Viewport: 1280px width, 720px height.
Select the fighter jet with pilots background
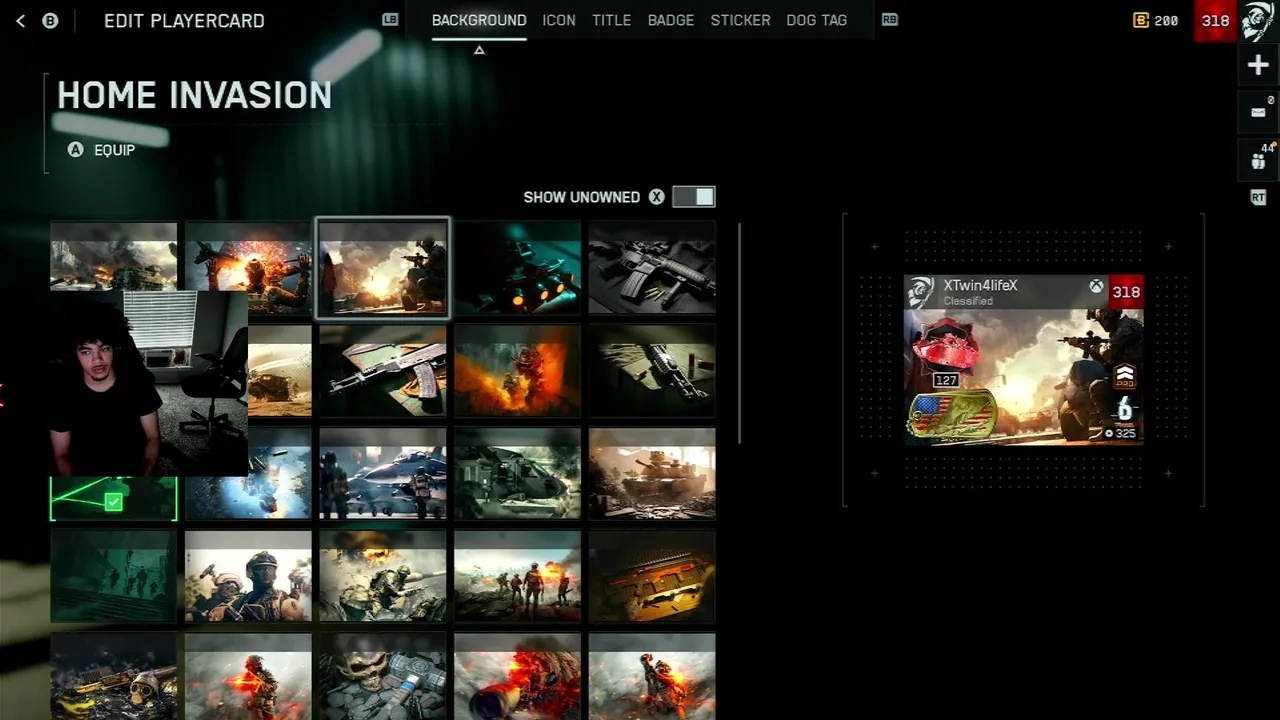(x=383, y=474)
